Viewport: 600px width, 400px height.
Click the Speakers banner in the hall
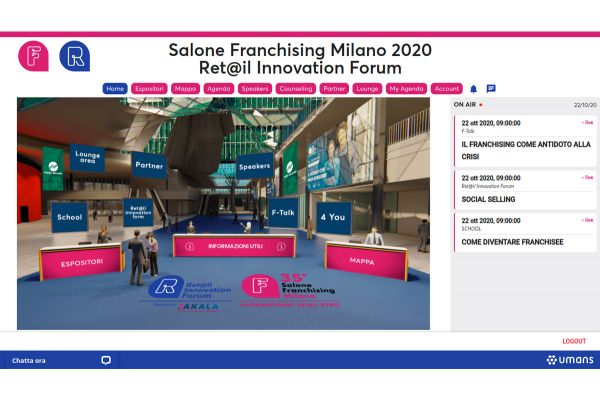(x=255, y=166)
